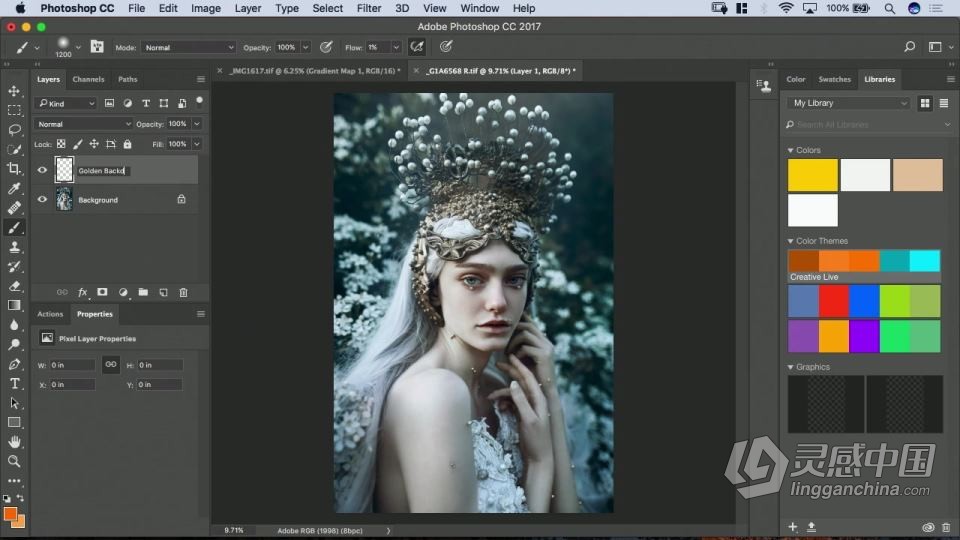Viewport: 960px width, 540px height.
Task: Click the foreground color swatch
Action: coord(10,514)
